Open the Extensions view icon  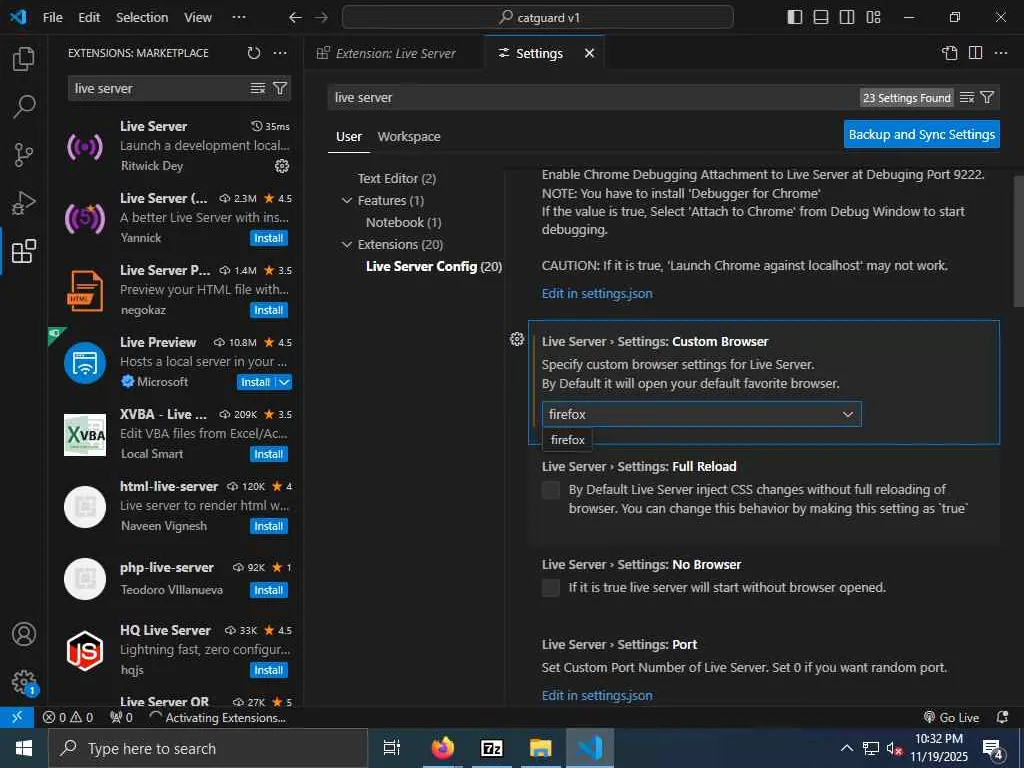[24, 251]
